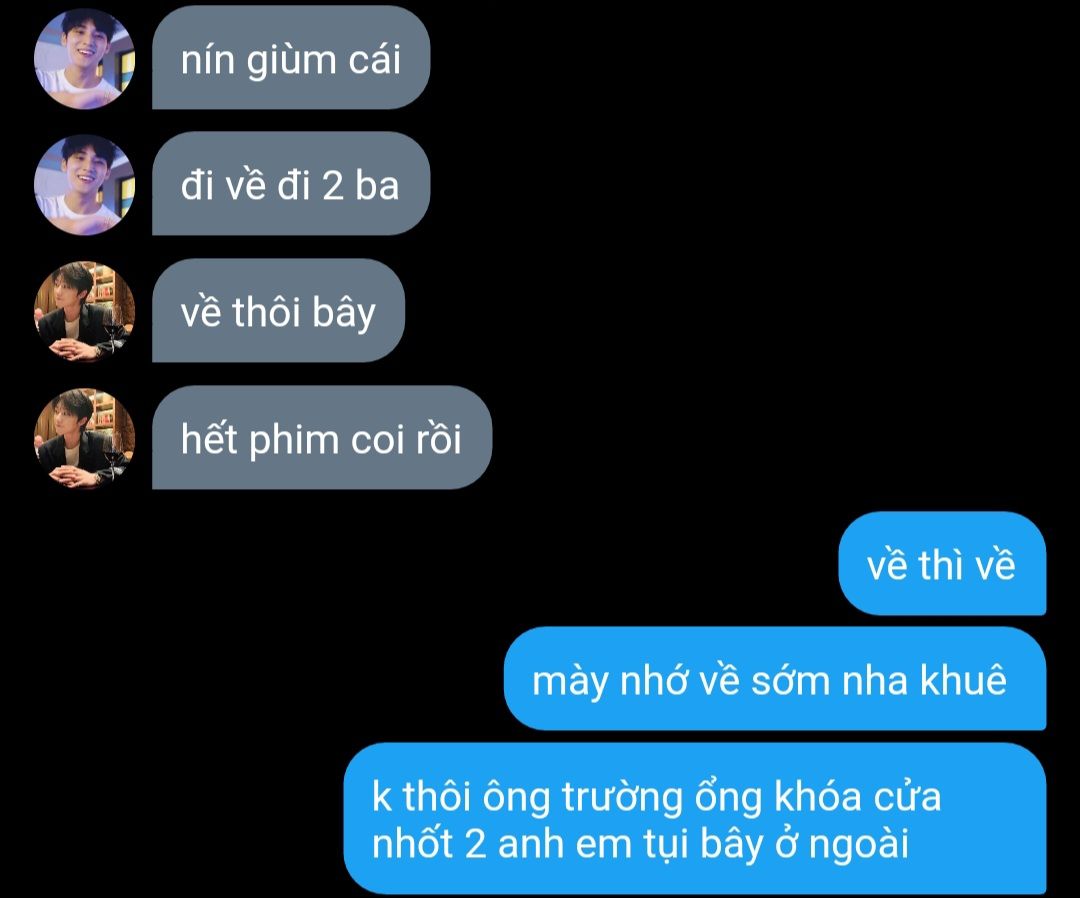Tap the word "ba" in second gray bubble

click(377, 186)
